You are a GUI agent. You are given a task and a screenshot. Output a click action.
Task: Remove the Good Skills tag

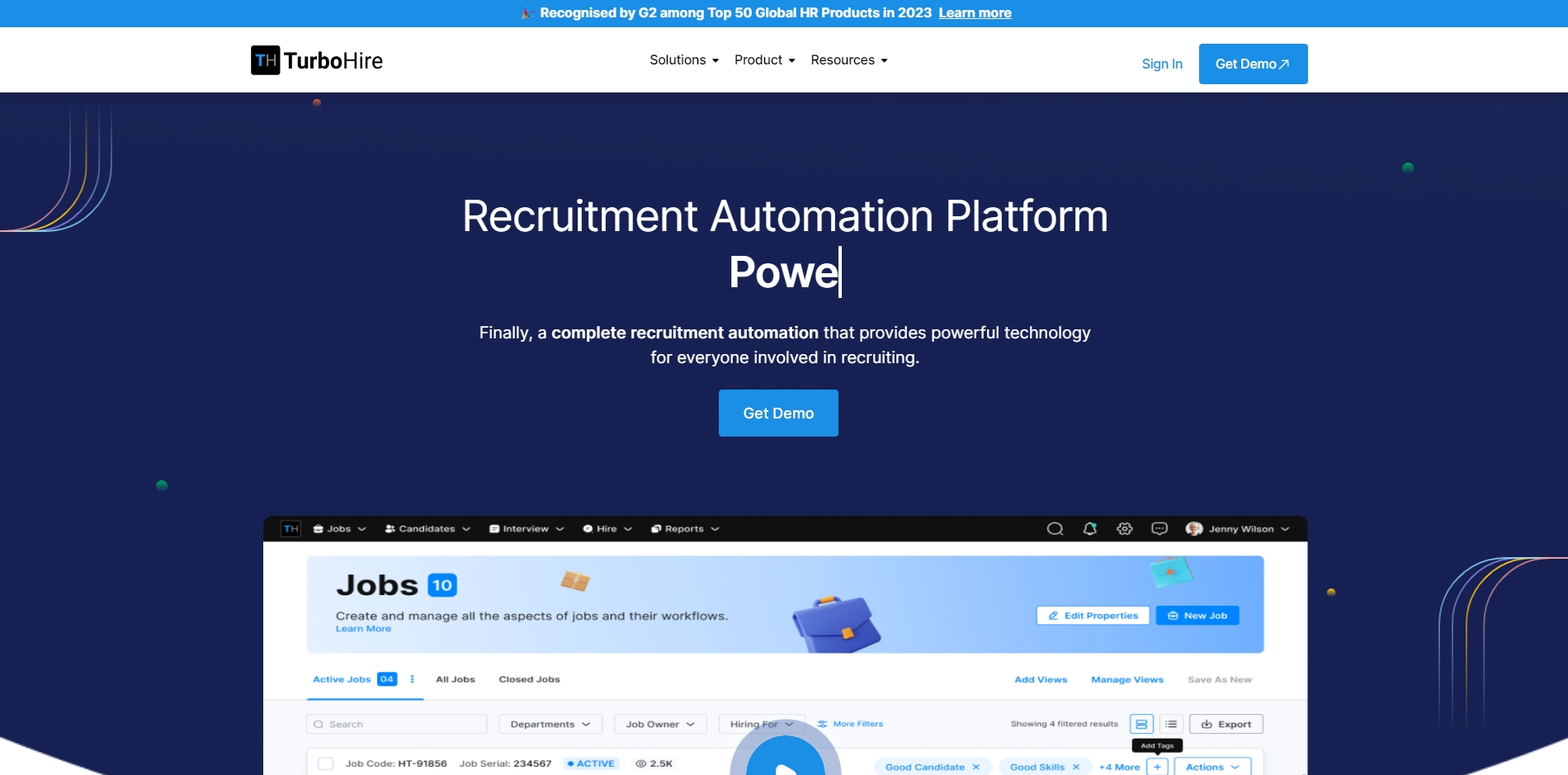tap(1076, 767)
